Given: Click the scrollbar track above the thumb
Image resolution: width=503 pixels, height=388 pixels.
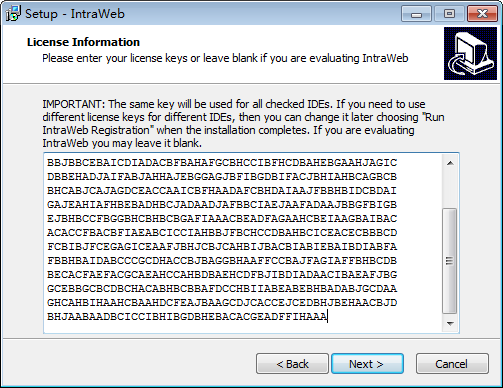Looking at the screenshot, I should pos(450,190).
